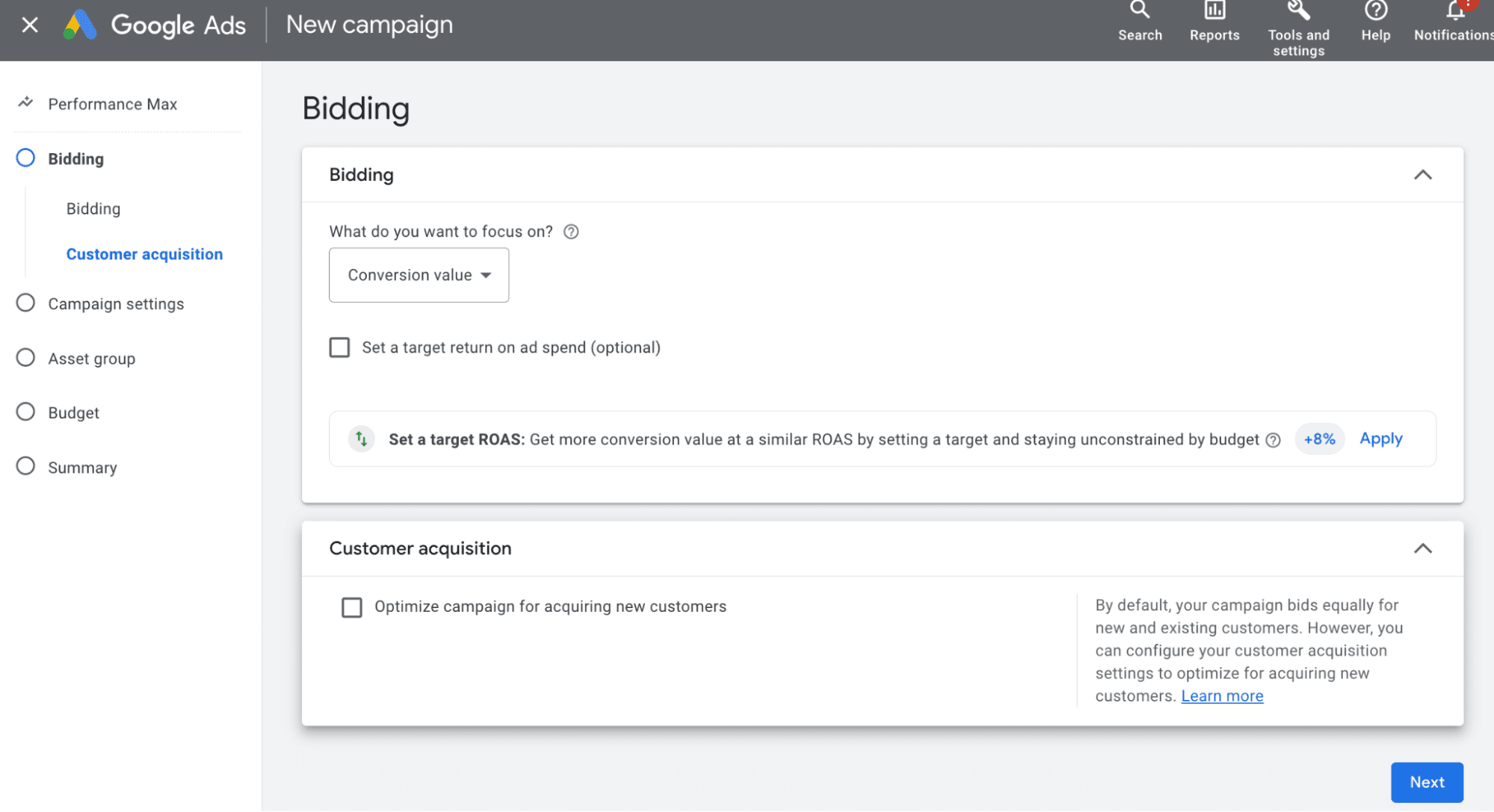Open the Reports chart icon

(x=1214, y=10)
